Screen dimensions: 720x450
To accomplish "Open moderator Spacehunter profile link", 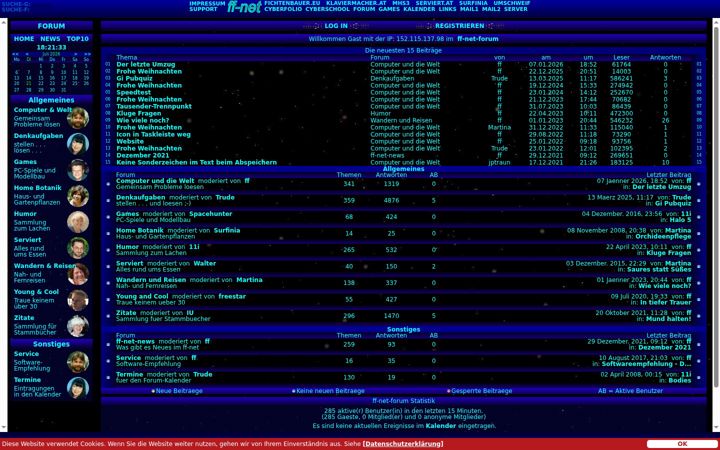I will [210, 214].
